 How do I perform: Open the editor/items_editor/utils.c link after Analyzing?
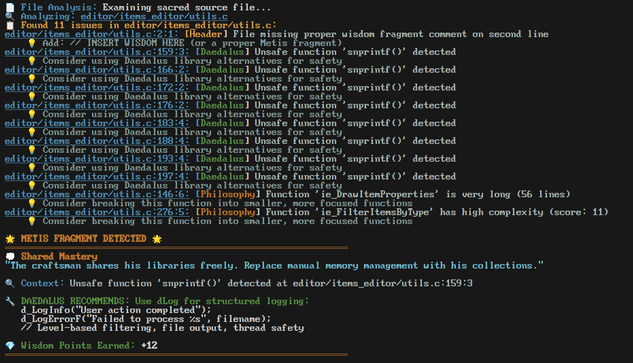pos(154,17)
